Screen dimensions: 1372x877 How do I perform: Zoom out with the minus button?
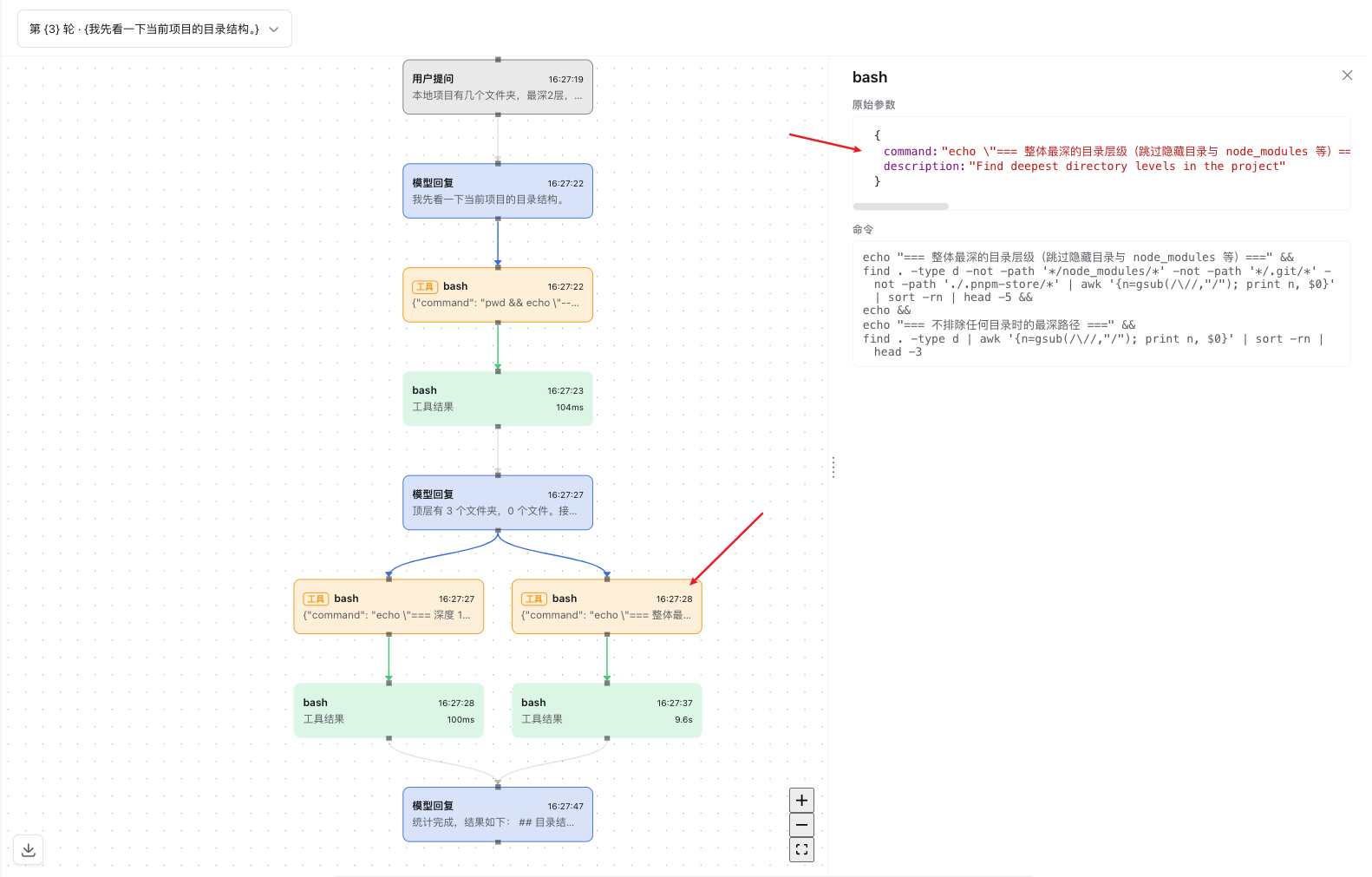point(801,825)
